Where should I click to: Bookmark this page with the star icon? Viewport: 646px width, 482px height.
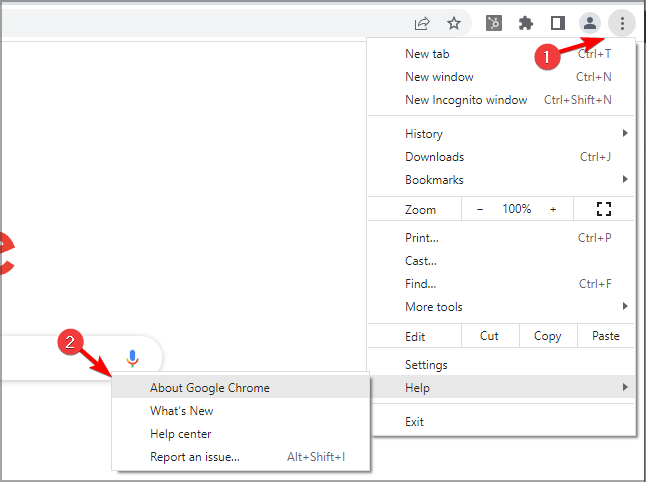coord(454,23)
